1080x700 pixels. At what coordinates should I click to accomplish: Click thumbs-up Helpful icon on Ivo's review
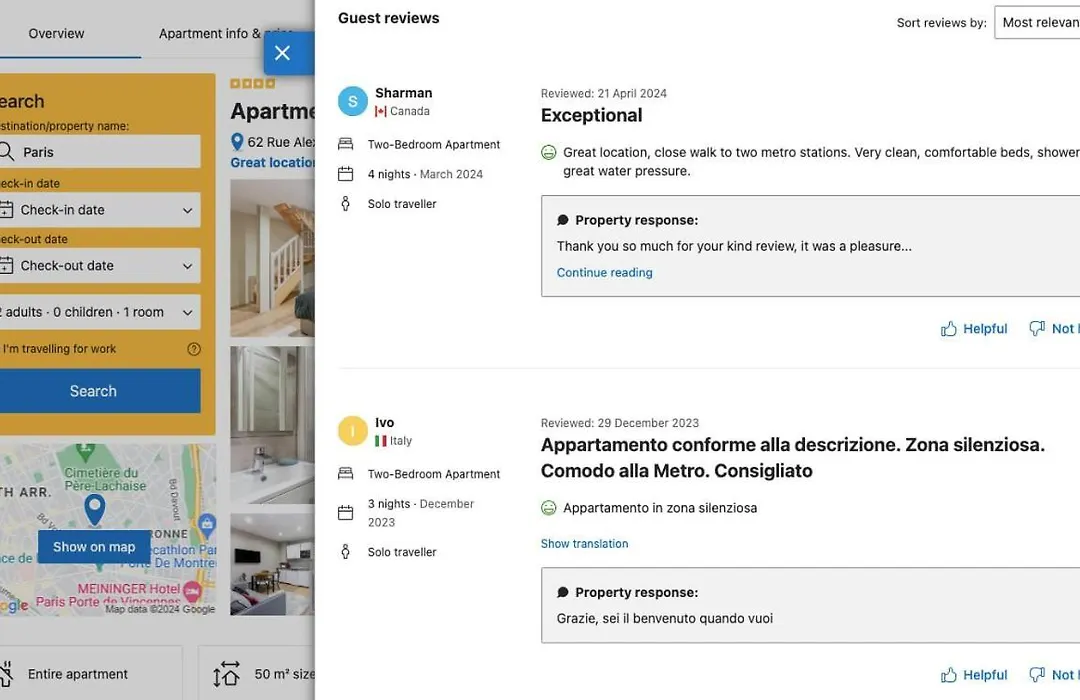pos(949,675)
